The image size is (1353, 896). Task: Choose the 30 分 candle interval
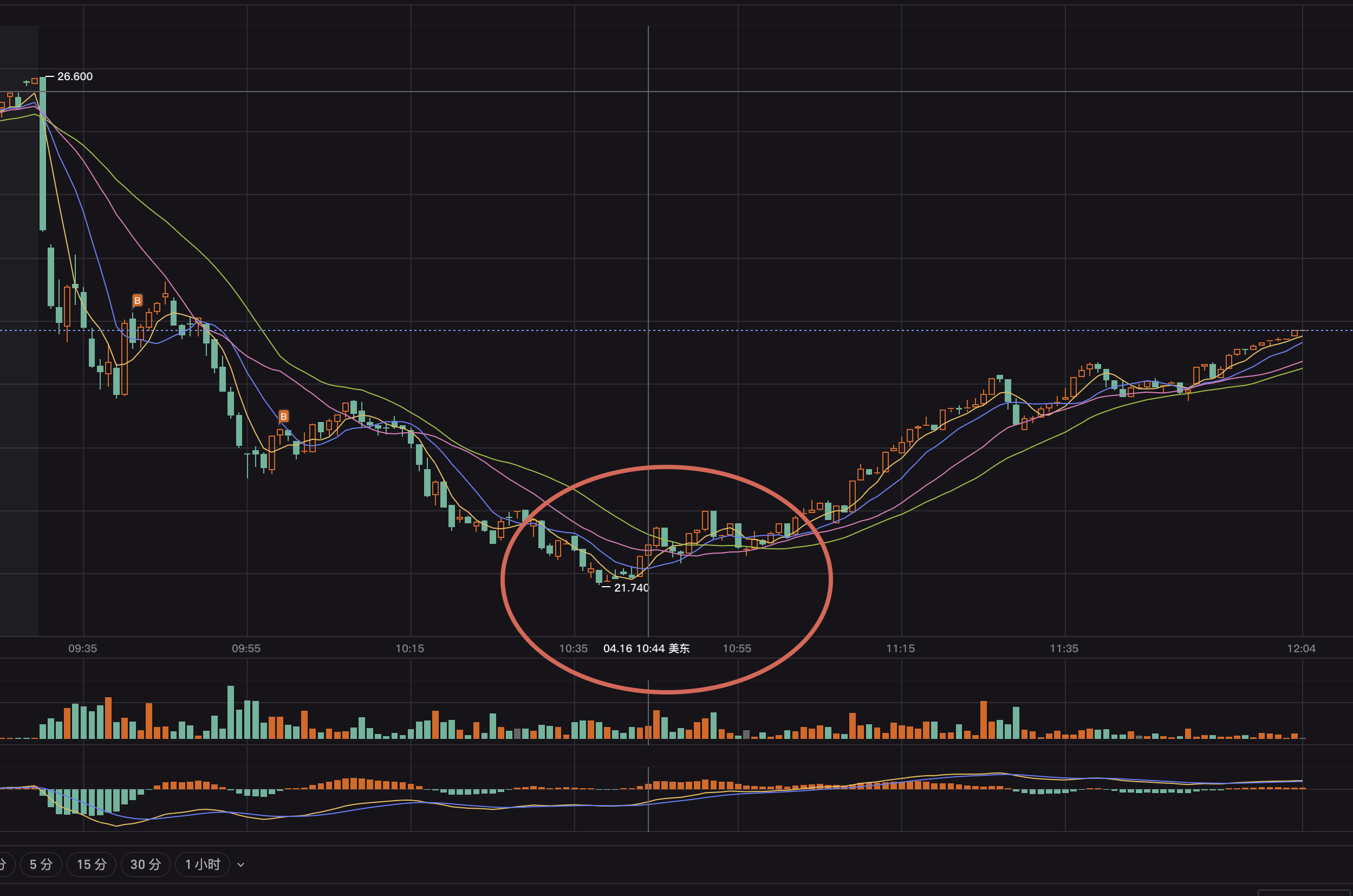pos(145,865)
